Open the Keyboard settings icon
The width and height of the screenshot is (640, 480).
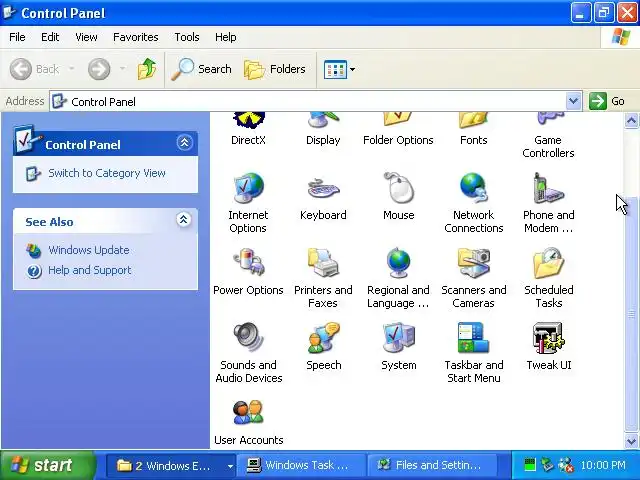tap(323, 196)
